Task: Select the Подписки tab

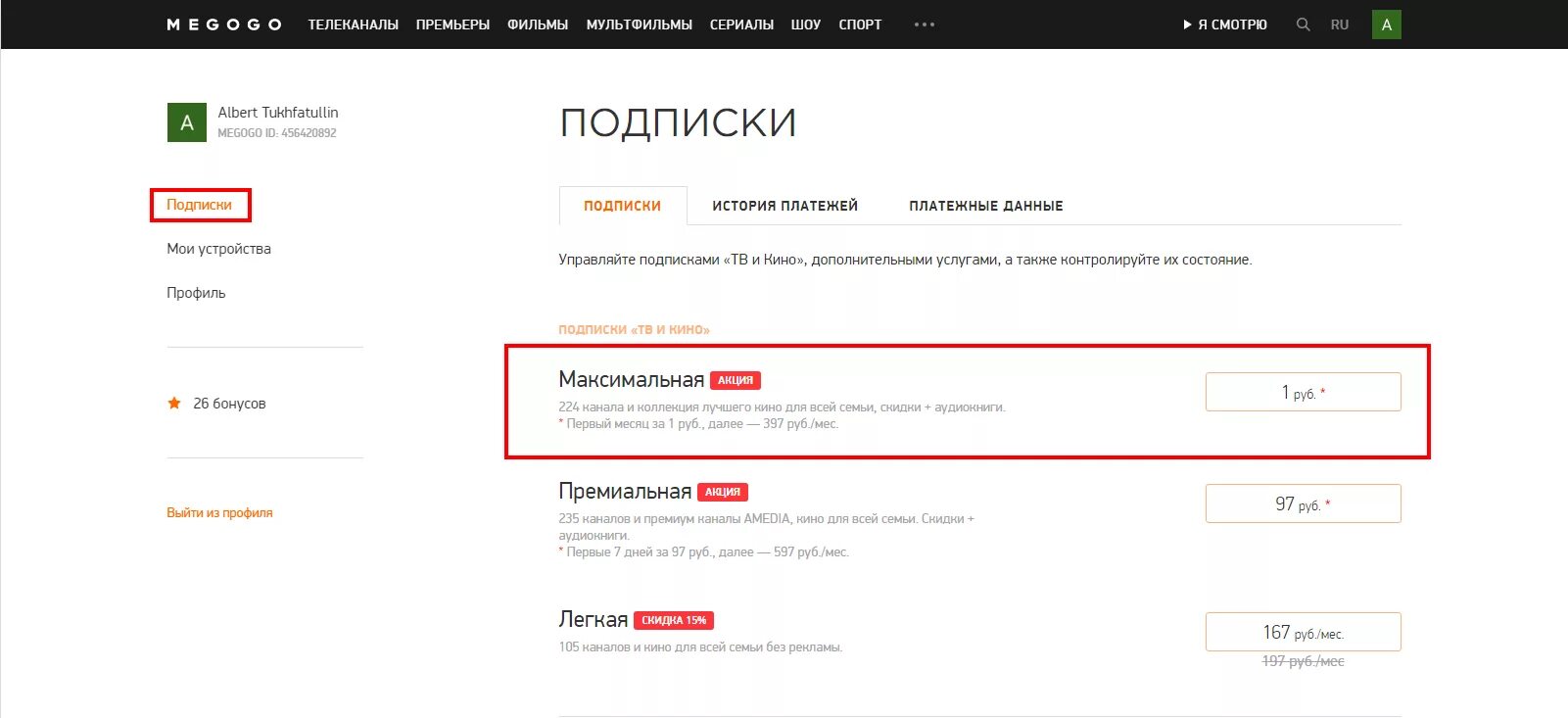Action: 623,206
